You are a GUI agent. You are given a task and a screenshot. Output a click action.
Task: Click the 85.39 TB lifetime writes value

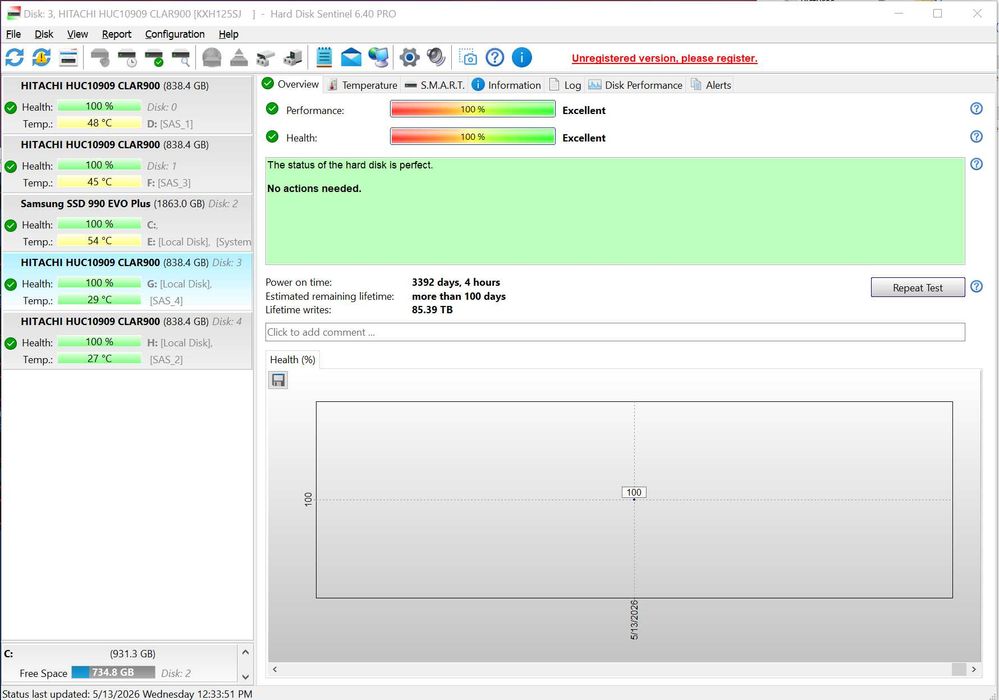pos(432,310)
